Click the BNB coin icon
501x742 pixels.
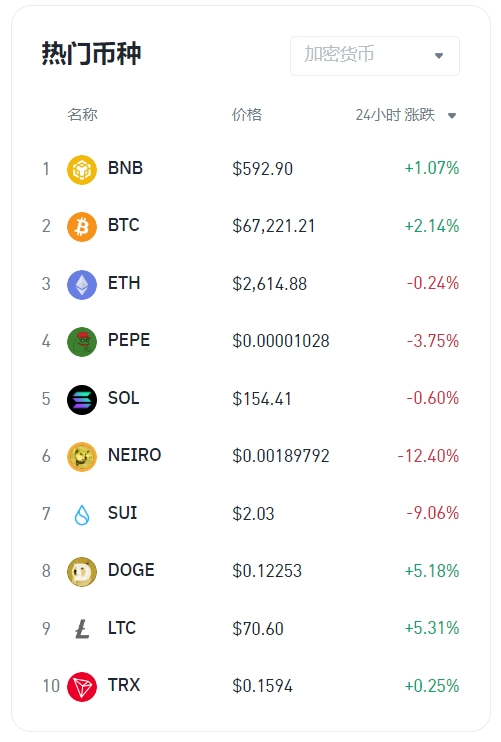[82, 169]
